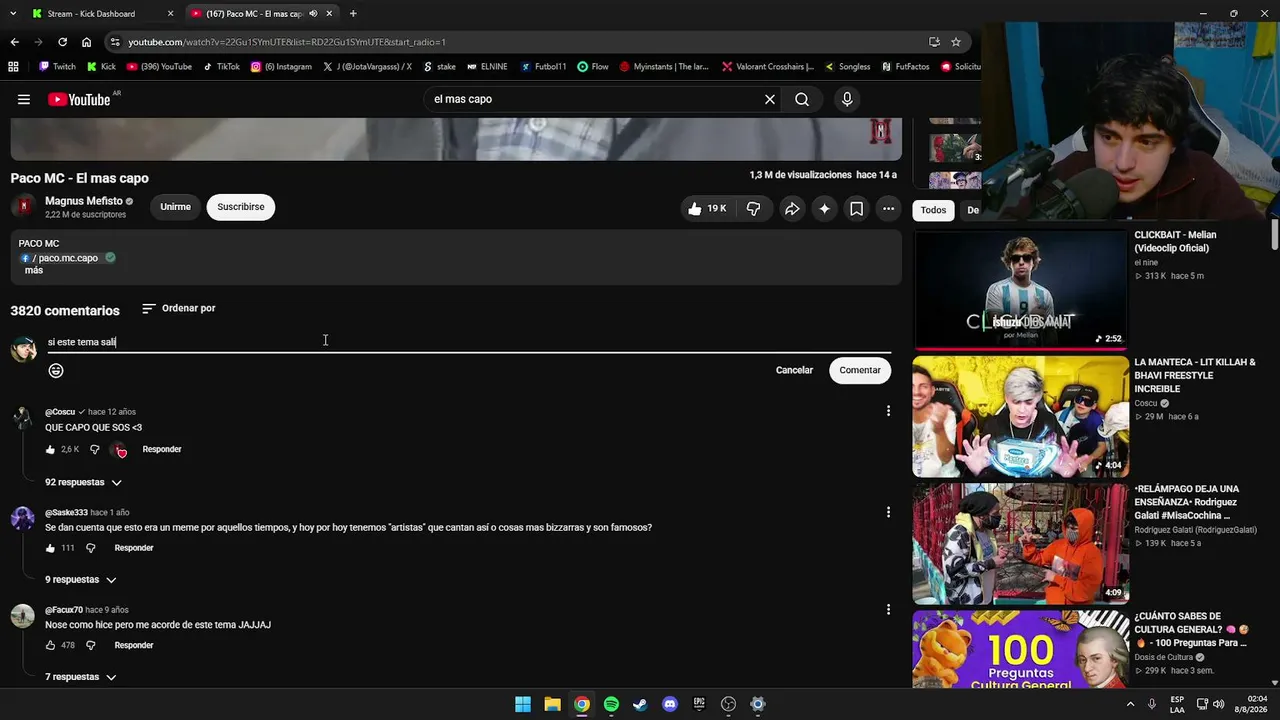Open Magnus Mefisto channel avatar
Screen dimensions: 1280x720
23,207
